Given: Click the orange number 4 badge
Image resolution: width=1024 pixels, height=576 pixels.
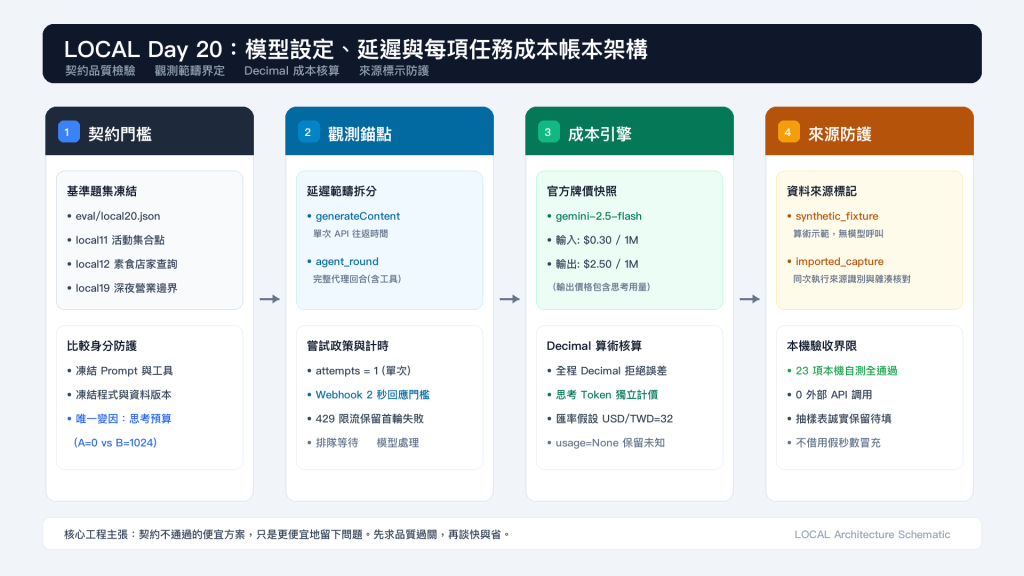Looking at the screenshot, I should coord(788,132).
